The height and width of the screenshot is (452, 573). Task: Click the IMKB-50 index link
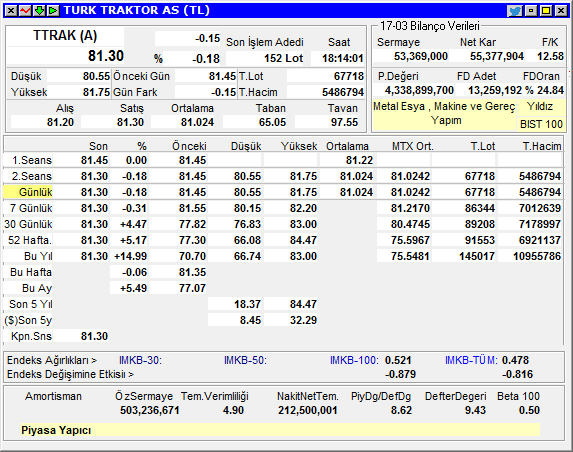click(x=246, y=361)
